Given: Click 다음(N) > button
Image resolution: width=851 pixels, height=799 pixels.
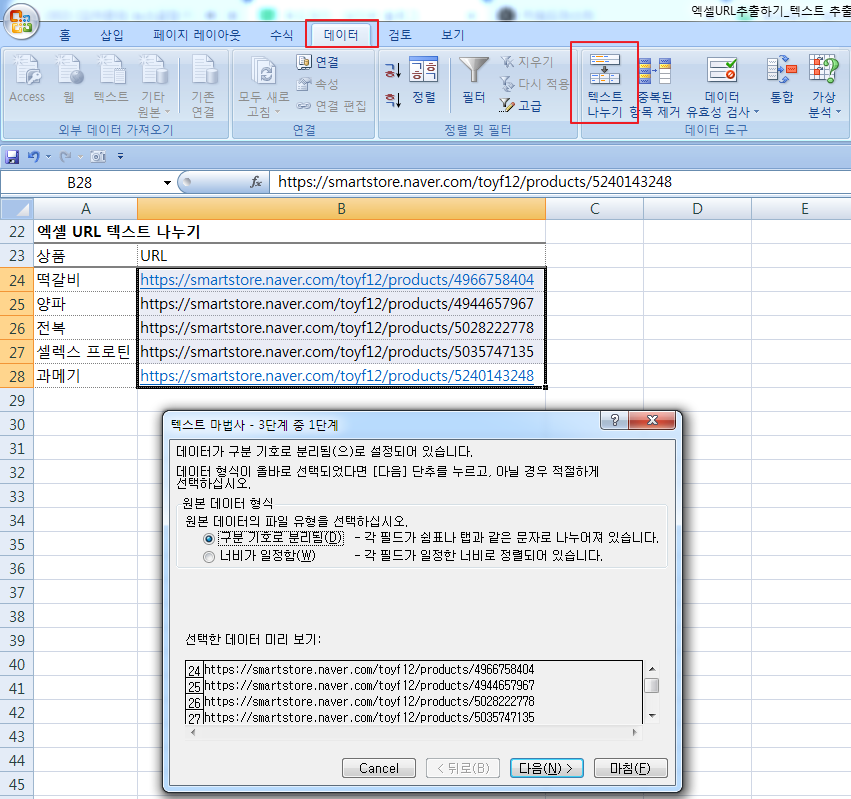Looking at the screenshot, I should [547, 768].
